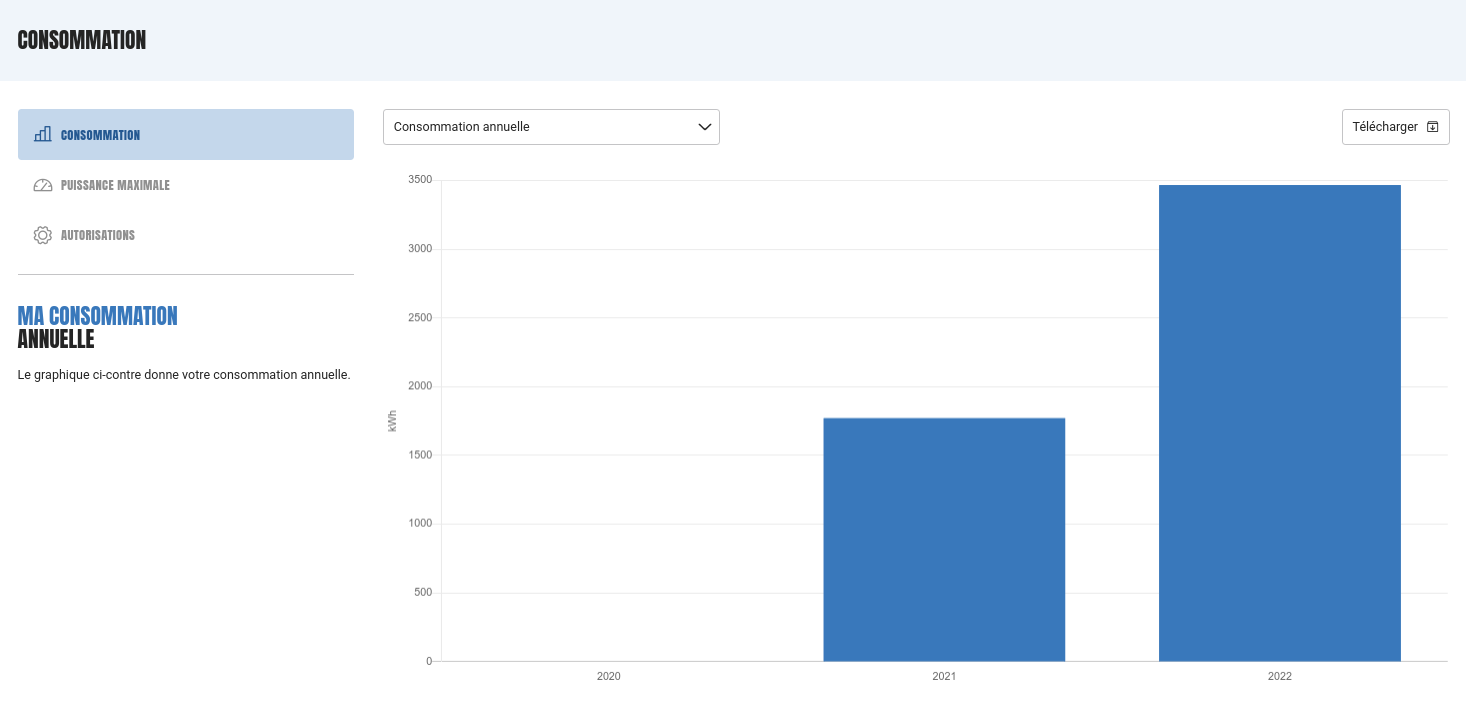
Task: Click the 2021 consumption bar
Action: tap(944, 539)
